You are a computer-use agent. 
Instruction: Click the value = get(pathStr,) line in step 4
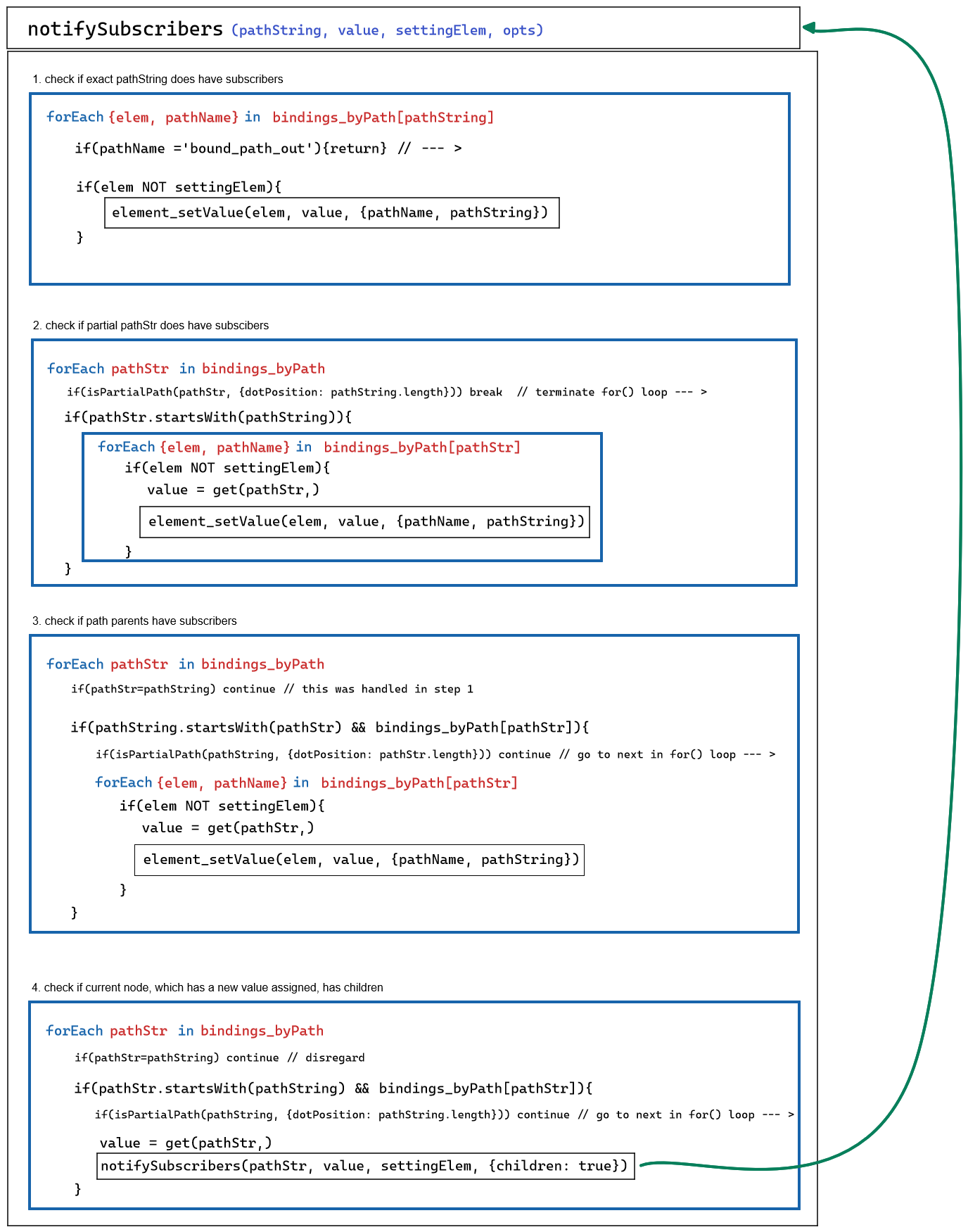(186, 1143)
